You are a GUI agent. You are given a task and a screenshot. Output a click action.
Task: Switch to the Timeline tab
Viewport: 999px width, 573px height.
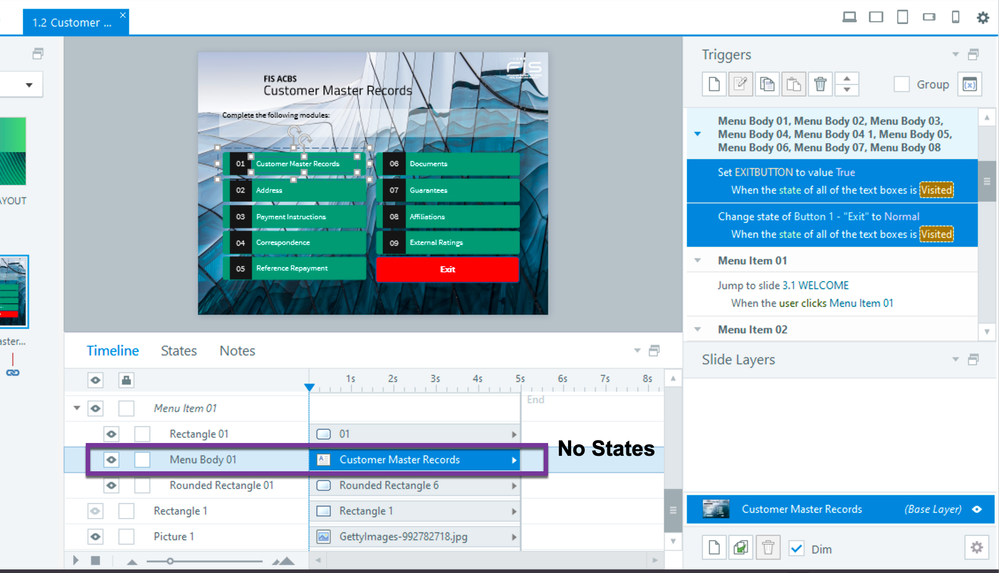pos(113,351)
